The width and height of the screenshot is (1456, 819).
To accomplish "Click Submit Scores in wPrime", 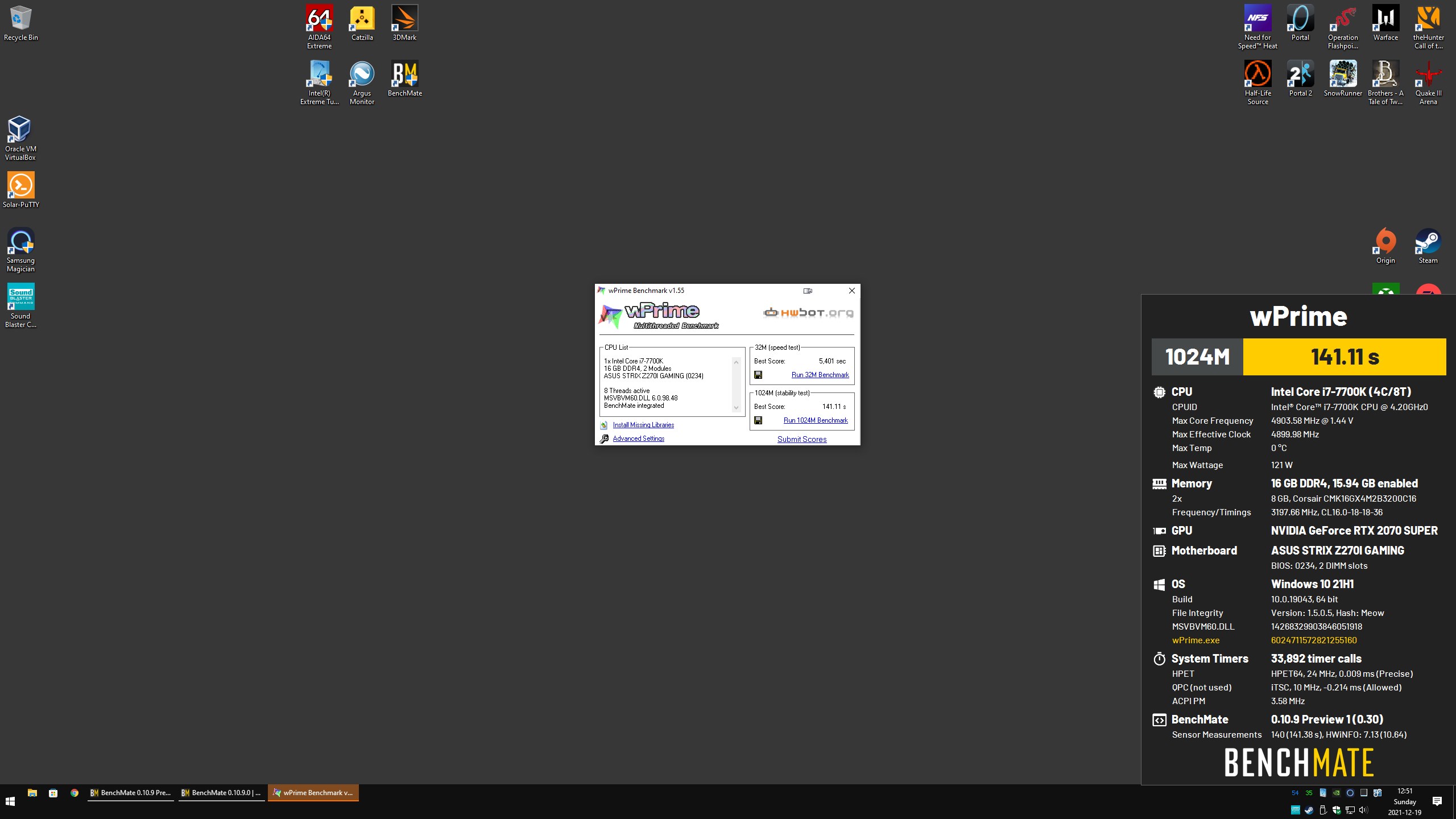I will (x=802, y=439).
